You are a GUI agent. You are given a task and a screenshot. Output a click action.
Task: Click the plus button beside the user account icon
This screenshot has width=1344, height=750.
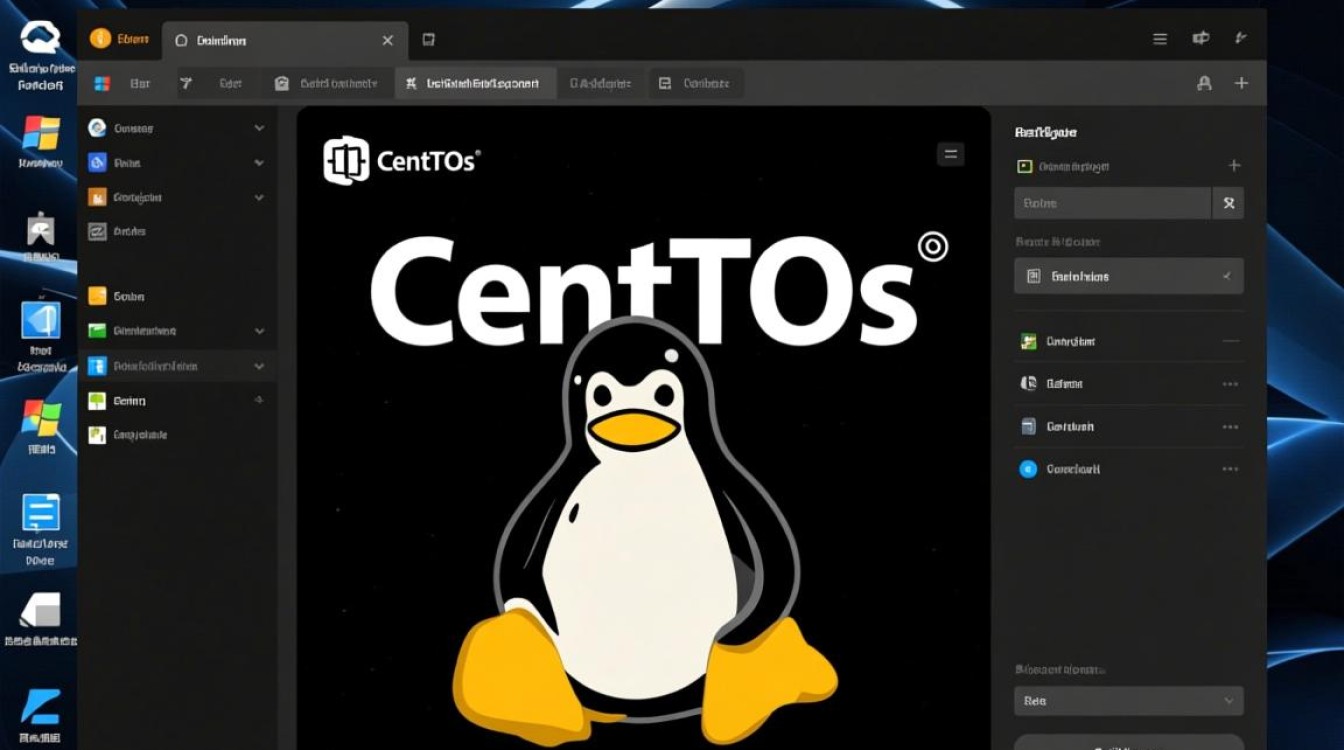click(x=1241, y=84)
